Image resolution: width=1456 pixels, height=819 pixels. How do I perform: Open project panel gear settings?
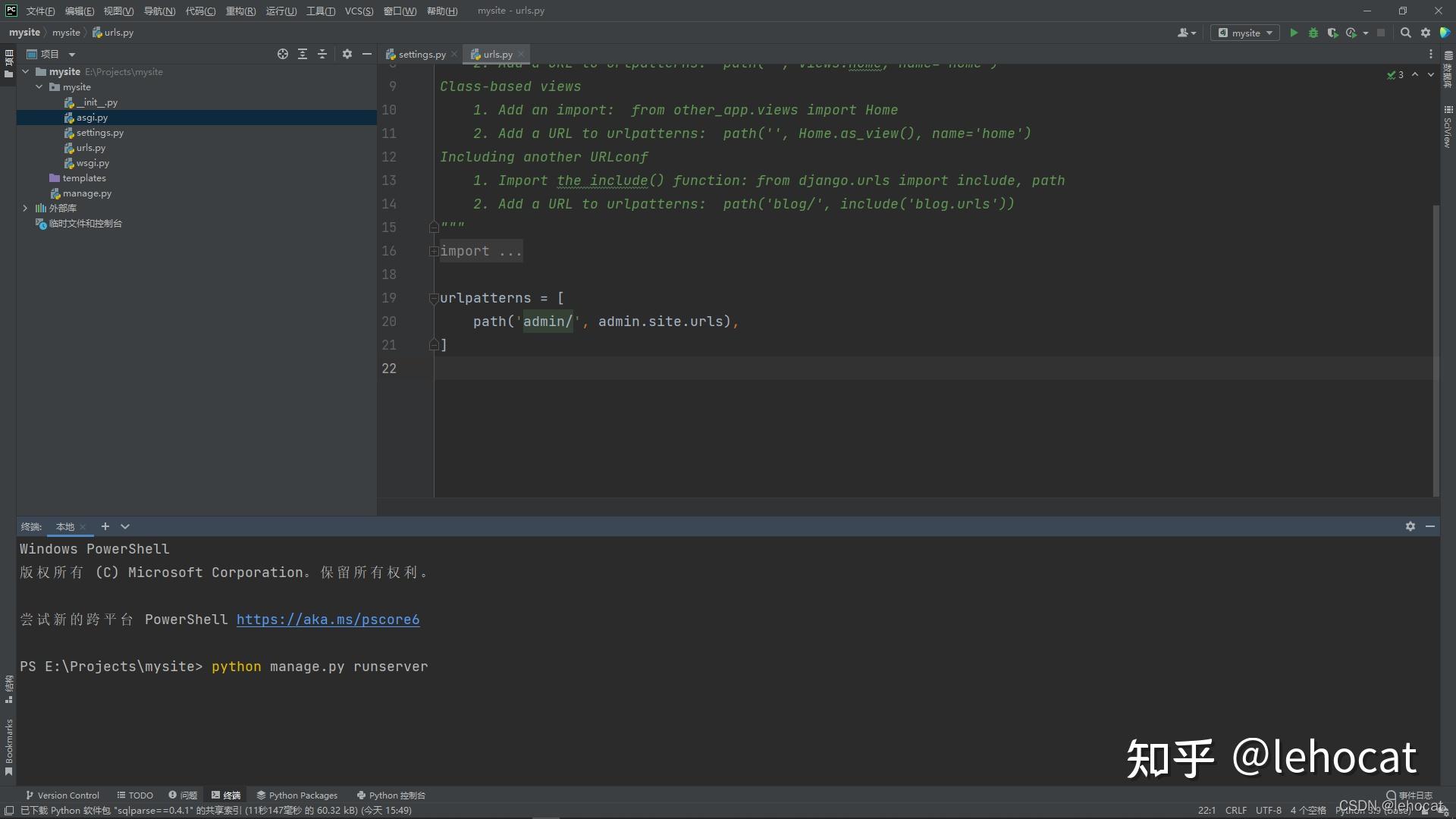[x=347, y=54]
